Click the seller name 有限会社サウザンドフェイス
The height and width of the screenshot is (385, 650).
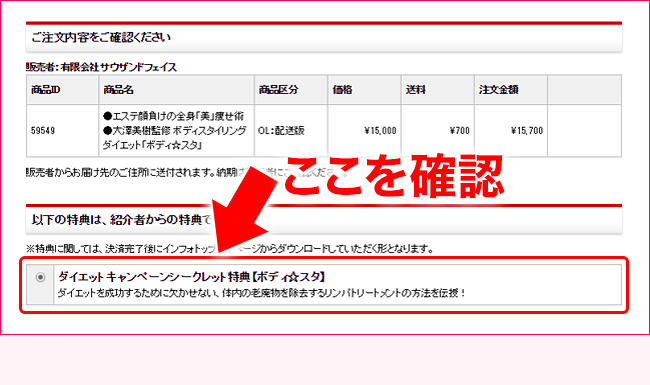point(119,67)
